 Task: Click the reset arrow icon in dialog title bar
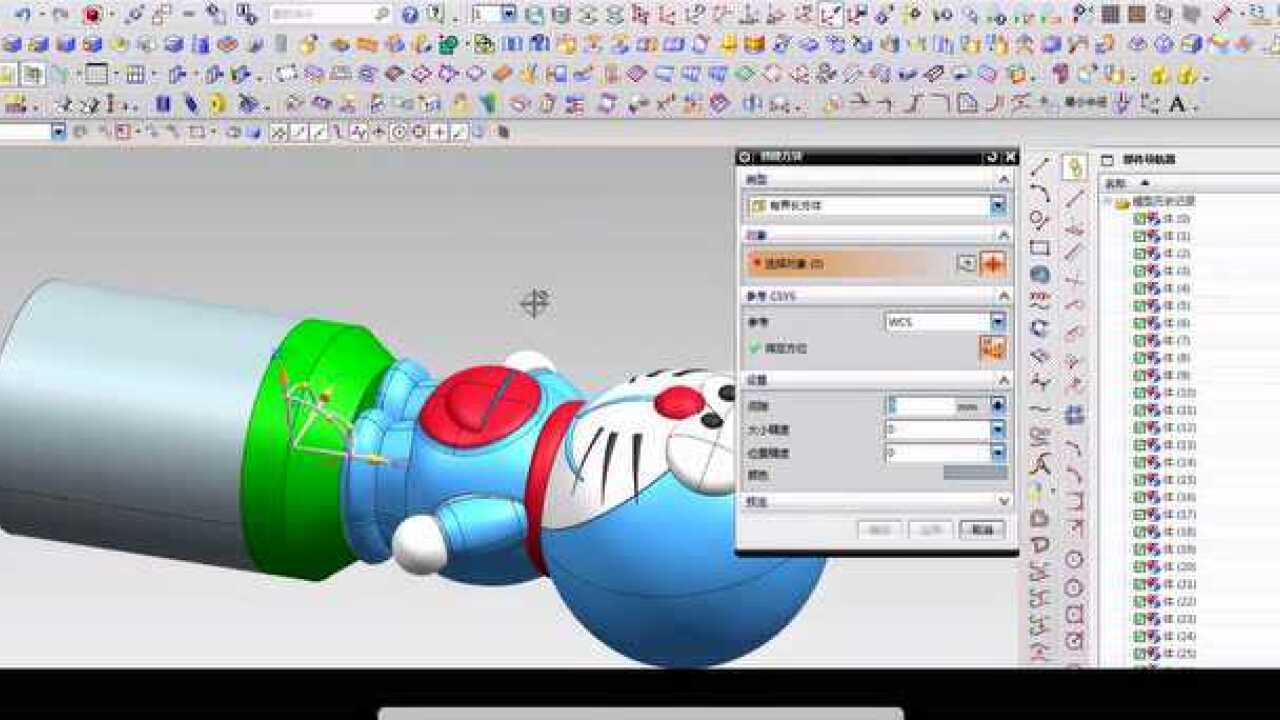coord(991,157)
